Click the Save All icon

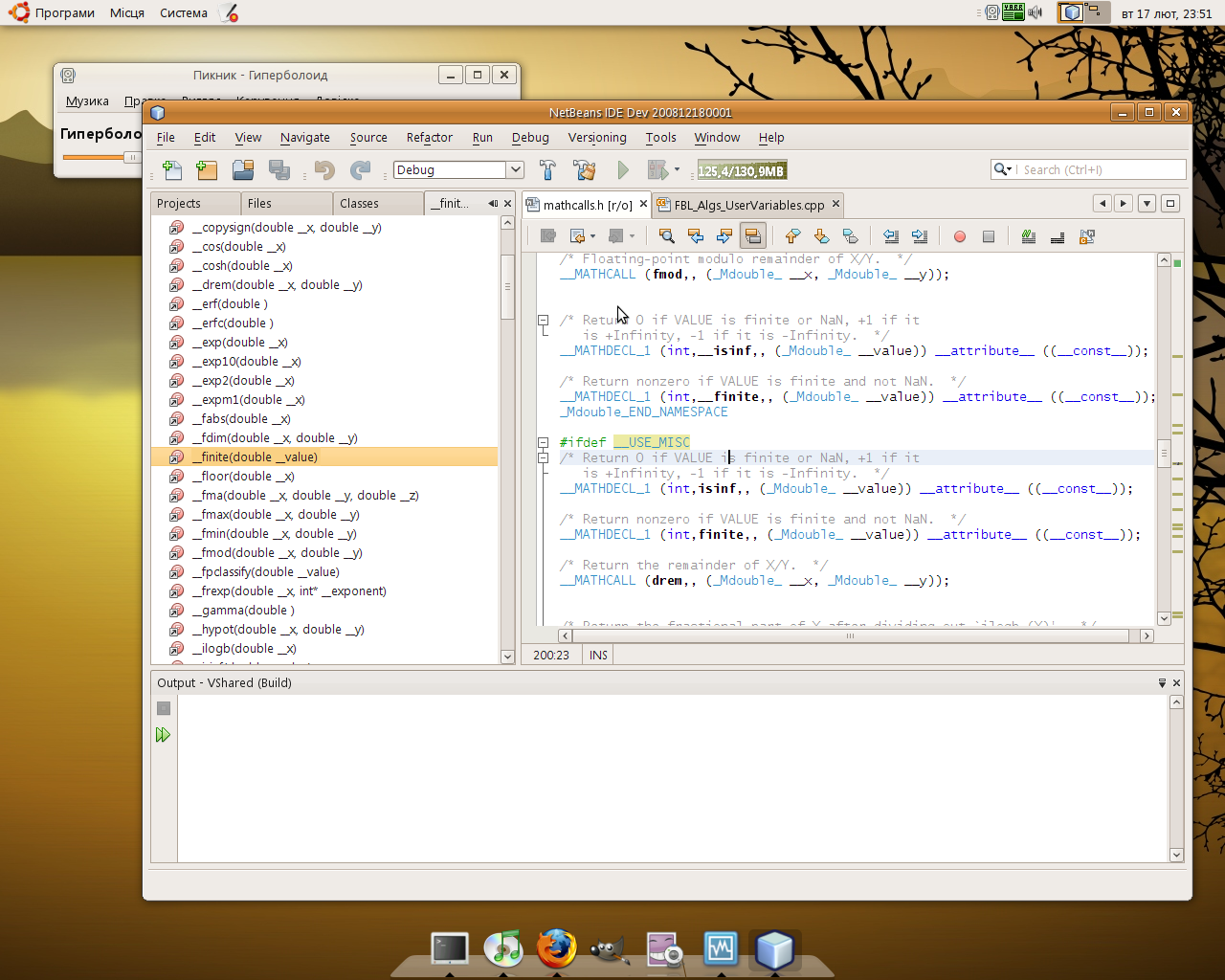pos(279,170)
